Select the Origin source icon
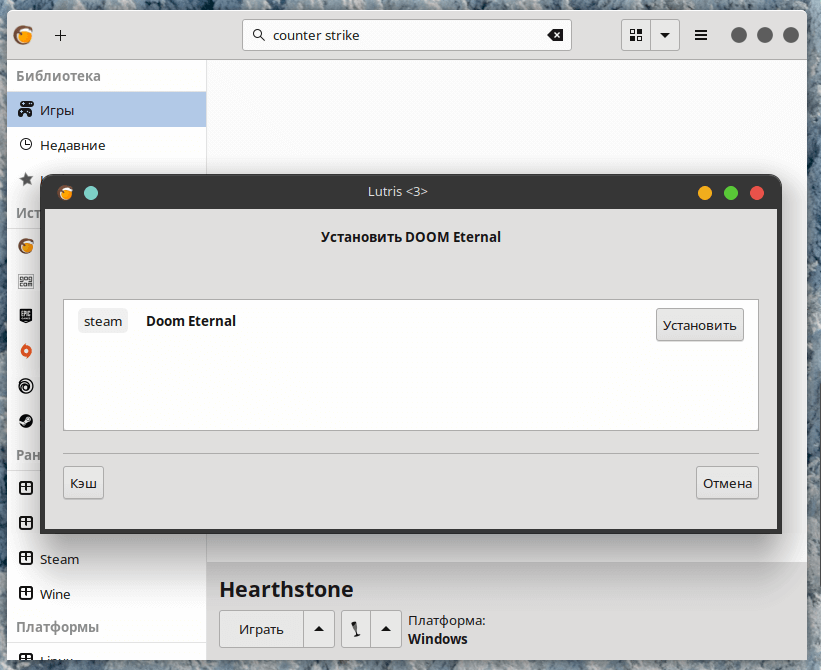821x670 pixels. coord(26,351)
